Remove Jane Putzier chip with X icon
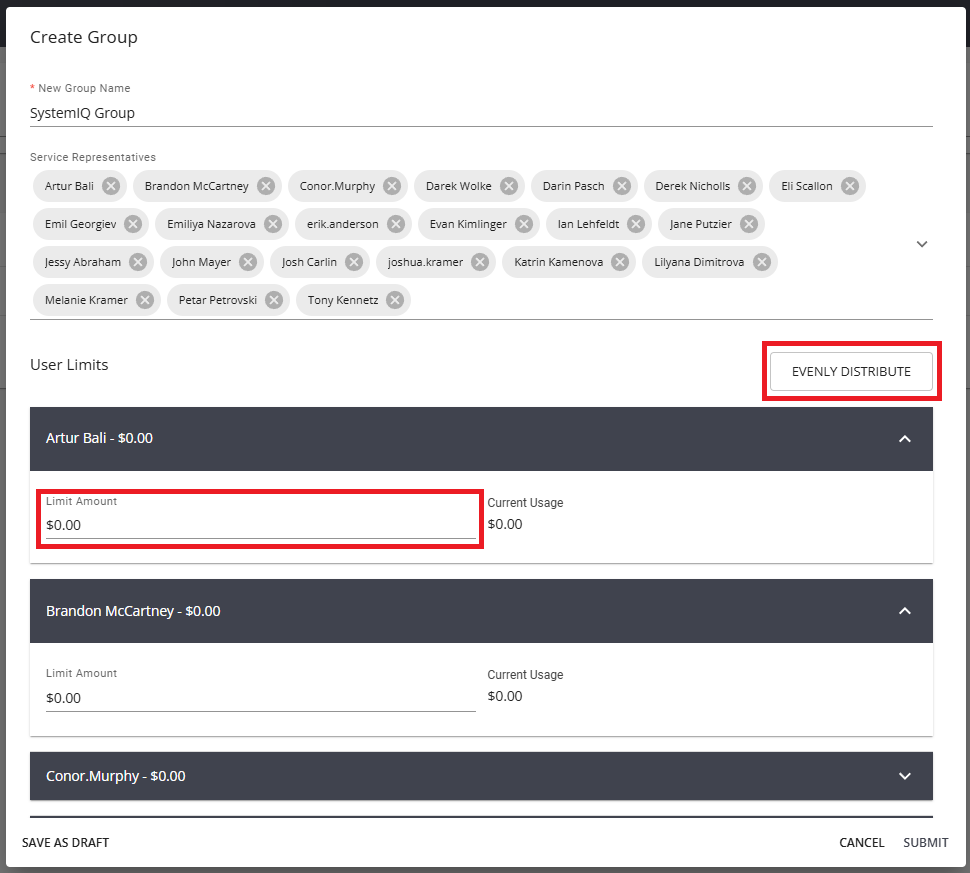The width and height of the screenshot is (970, 873). click(x=749, y=224)
